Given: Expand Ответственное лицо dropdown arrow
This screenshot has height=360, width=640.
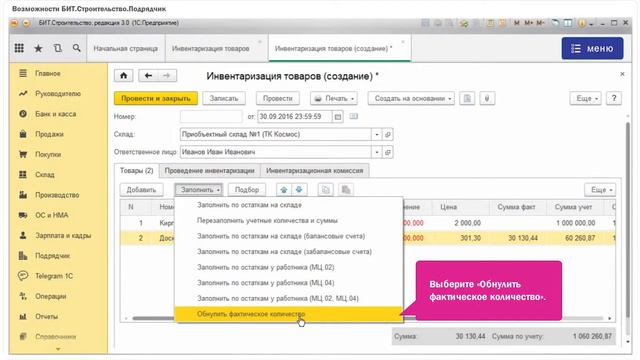Looking at the screenshot, I should point(377,152).
